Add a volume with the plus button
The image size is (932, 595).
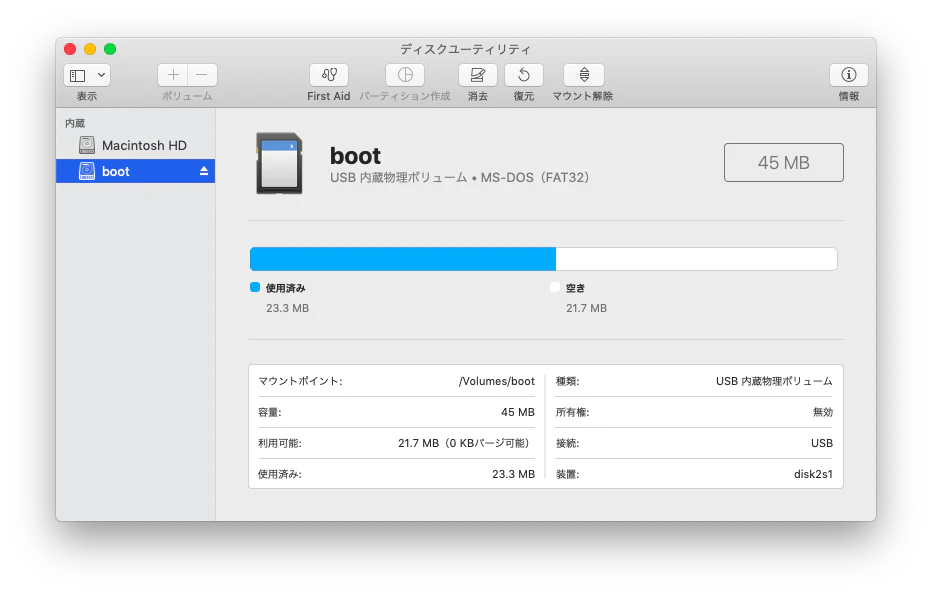point(173,75)
